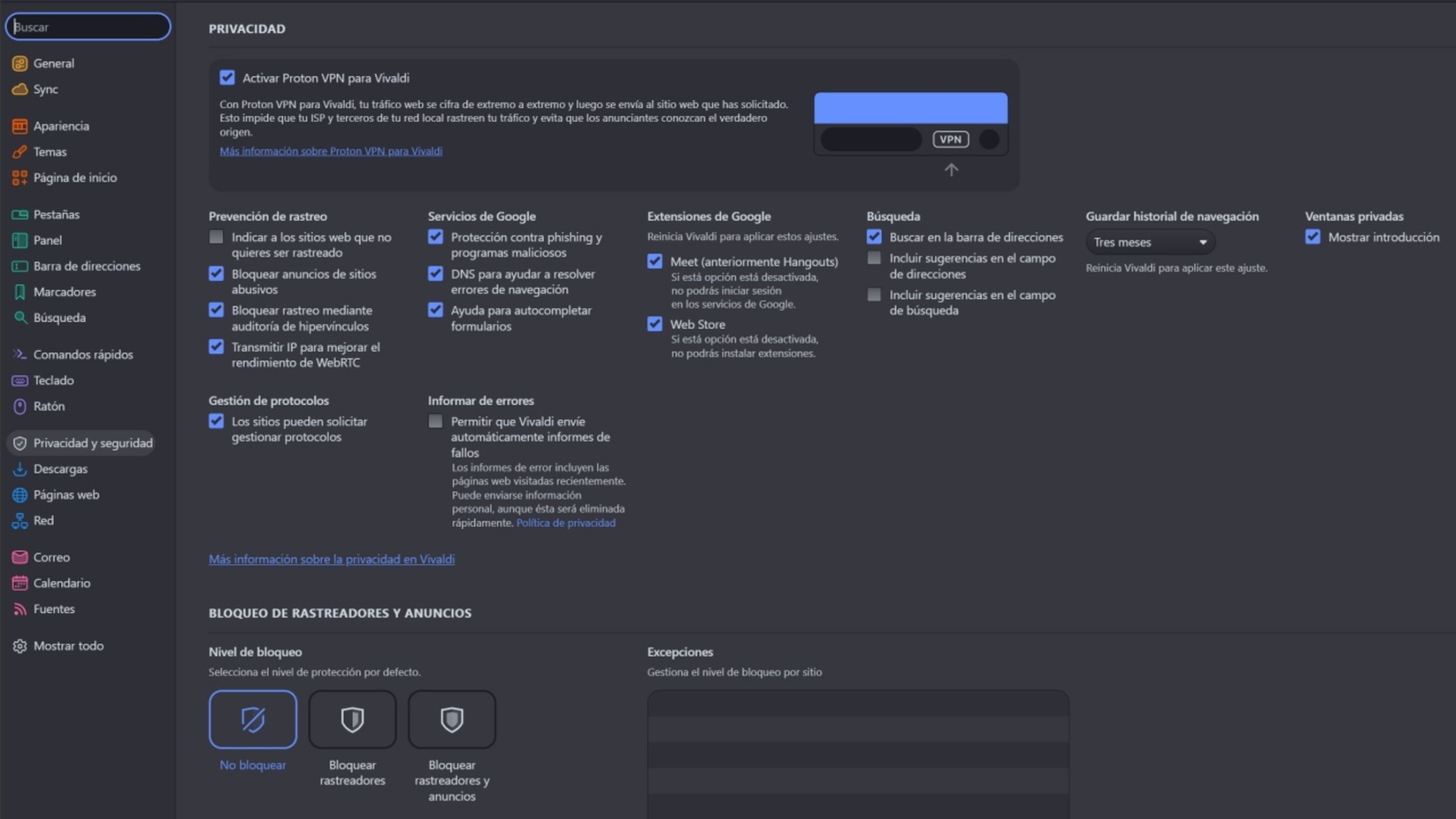
Task: Open the Correo mail icon
Action: (x=20, y=557)
